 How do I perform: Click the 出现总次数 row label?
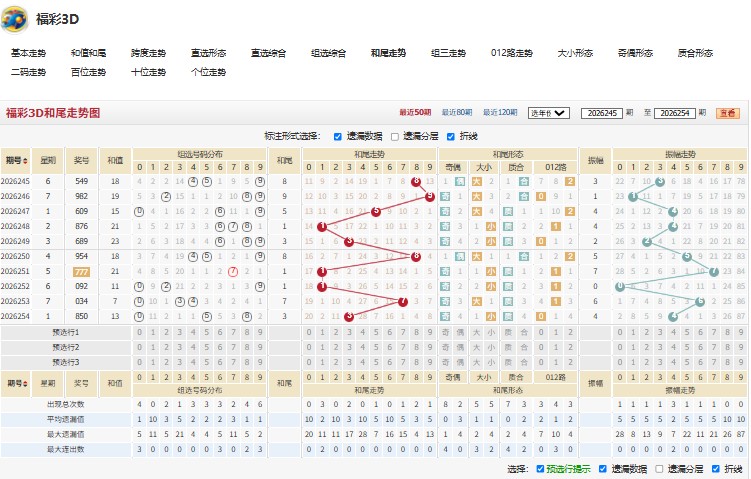click(66, 404)
